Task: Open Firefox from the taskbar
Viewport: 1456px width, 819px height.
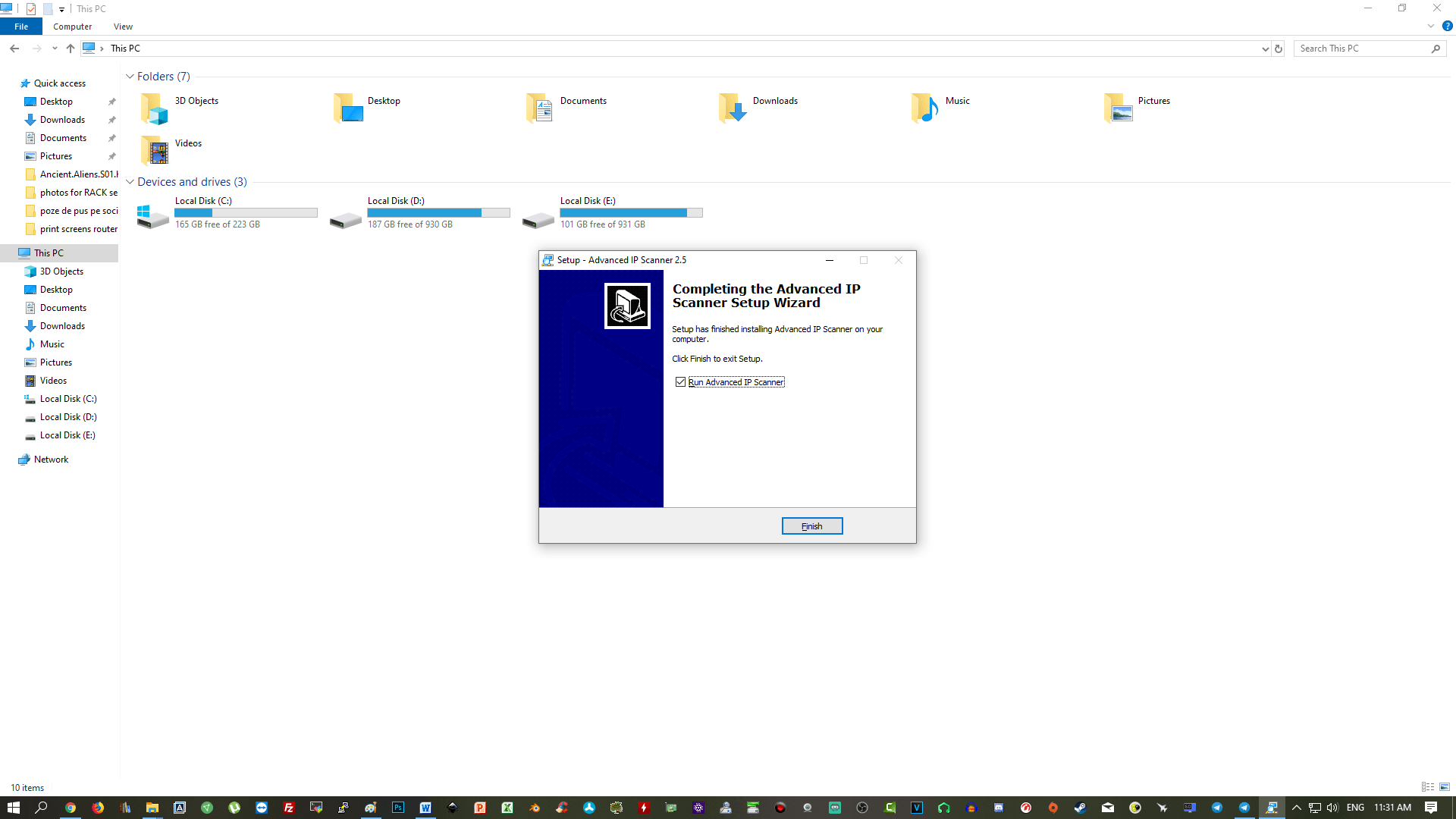Action: coord(98,808)
